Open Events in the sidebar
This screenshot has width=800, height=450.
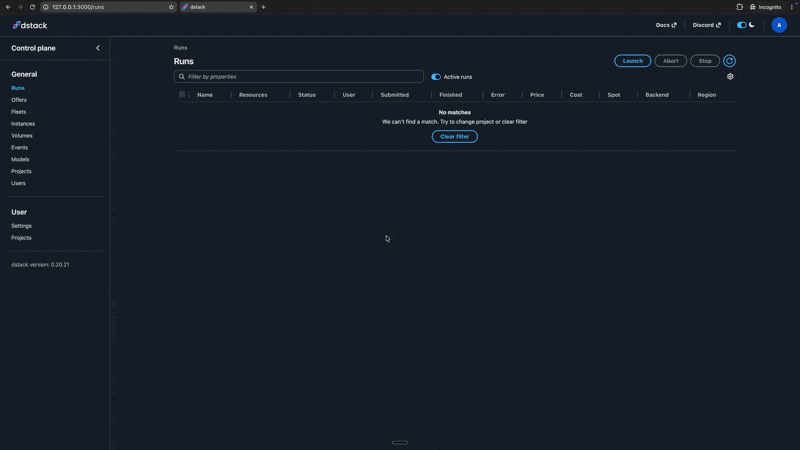pyautogui.click(x=19, y=147)
